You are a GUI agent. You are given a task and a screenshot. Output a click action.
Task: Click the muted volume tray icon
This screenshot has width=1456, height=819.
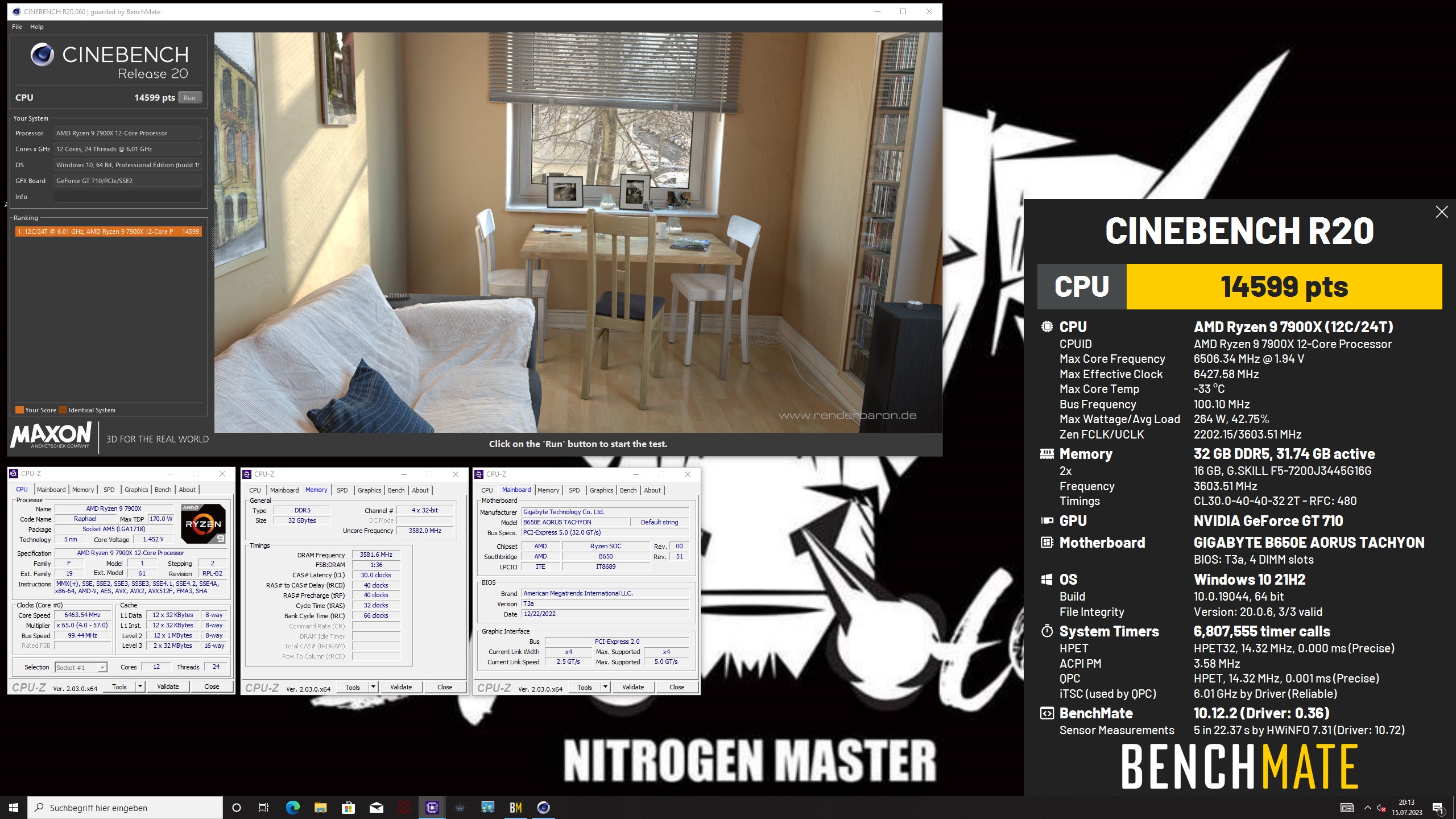1381,808
